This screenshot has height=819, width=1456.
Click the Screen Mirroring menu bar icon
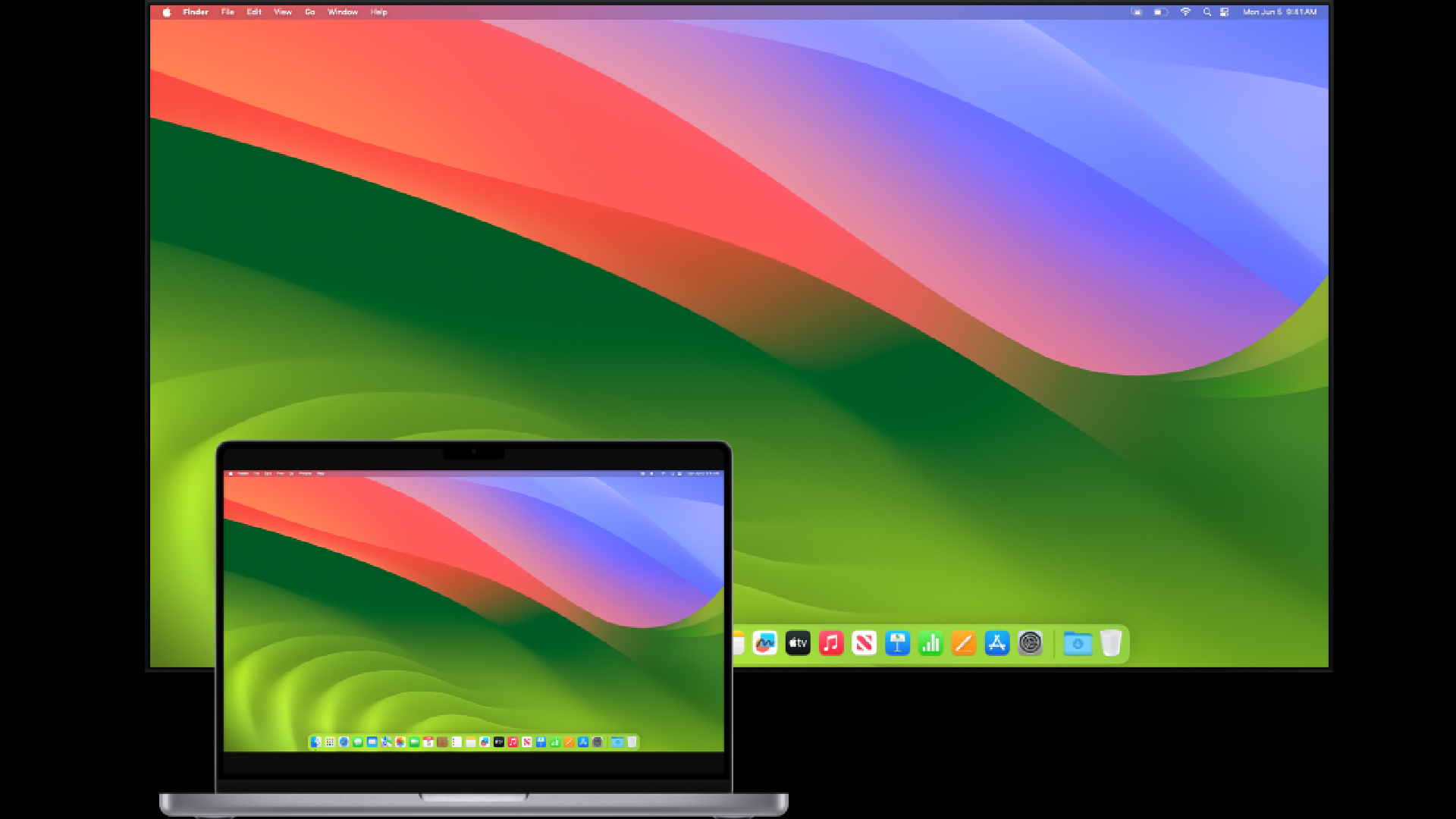click(x=1137, y=11)
